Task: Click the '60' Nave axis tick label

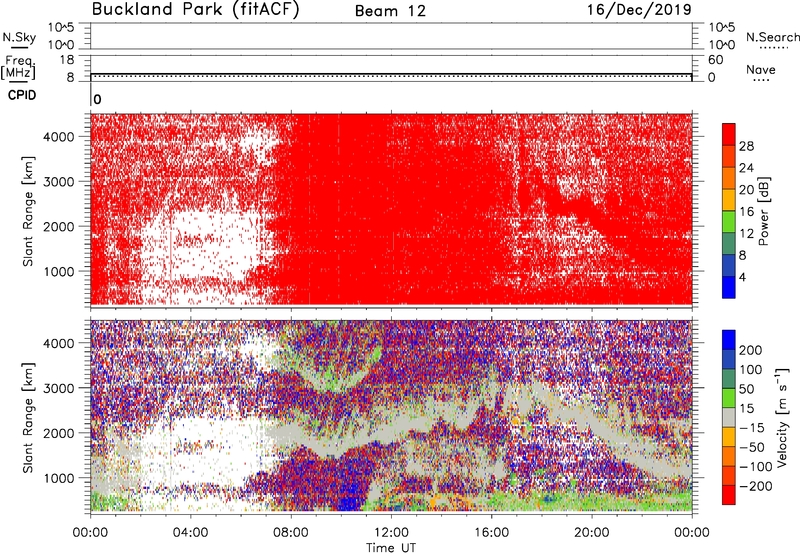Action: click(715, 60)
